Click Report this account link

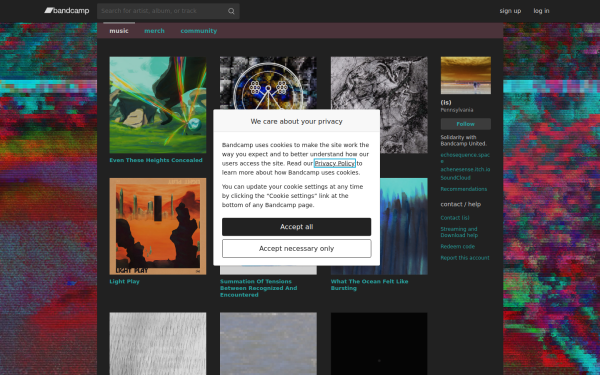[465, 258]
